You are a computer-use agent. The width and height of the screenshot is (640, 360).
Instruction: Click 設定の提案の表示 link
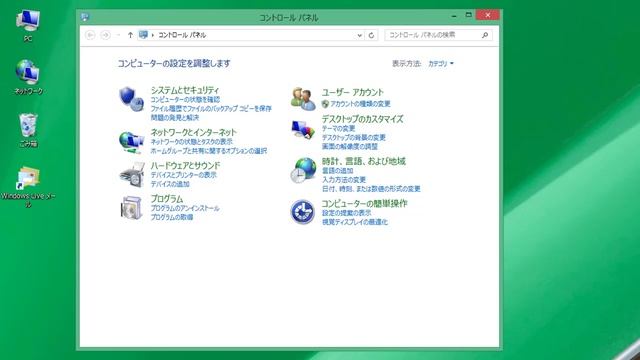click(347, 213)
